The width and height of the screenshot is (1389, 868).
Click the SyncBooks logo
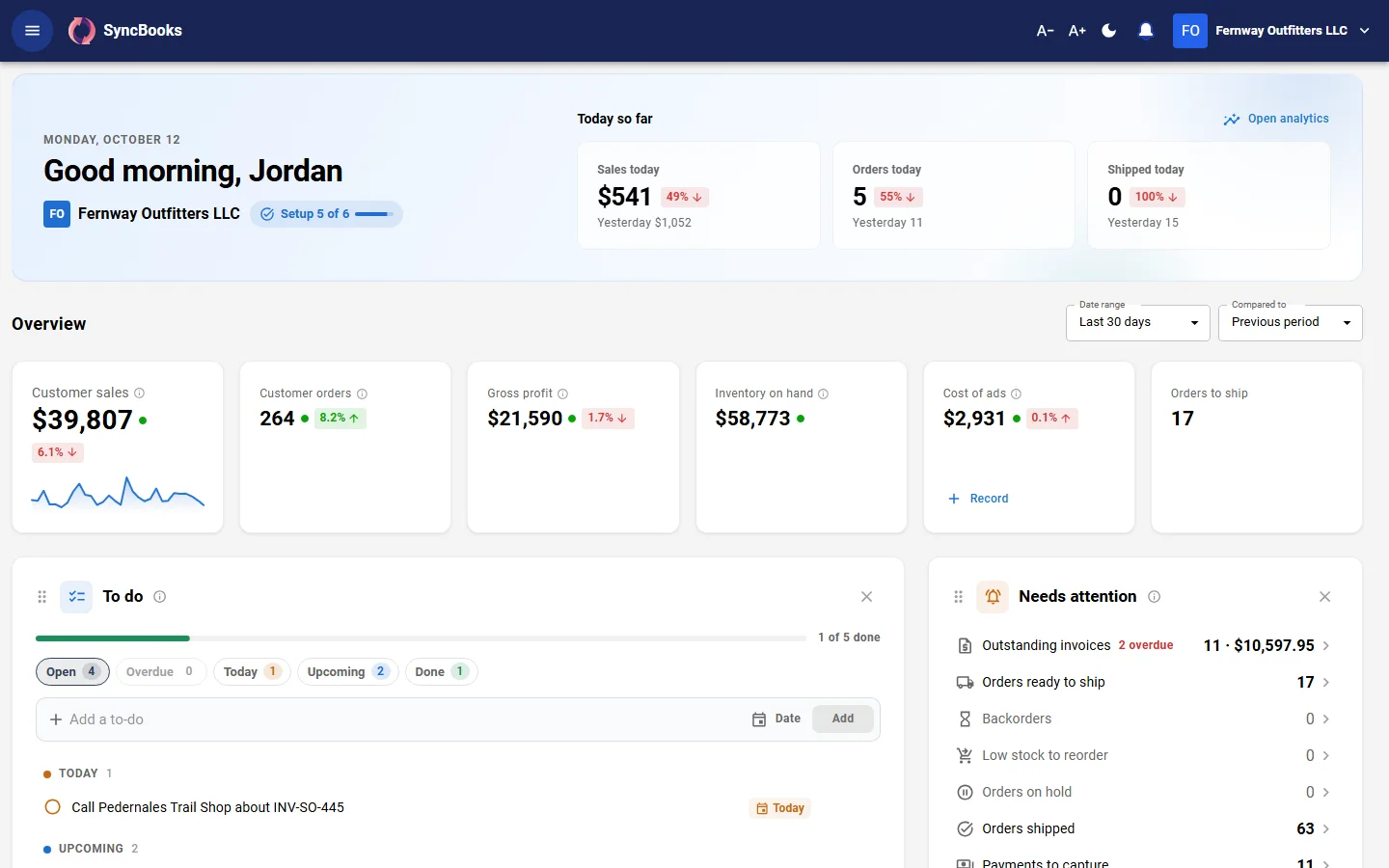(125, 31)
